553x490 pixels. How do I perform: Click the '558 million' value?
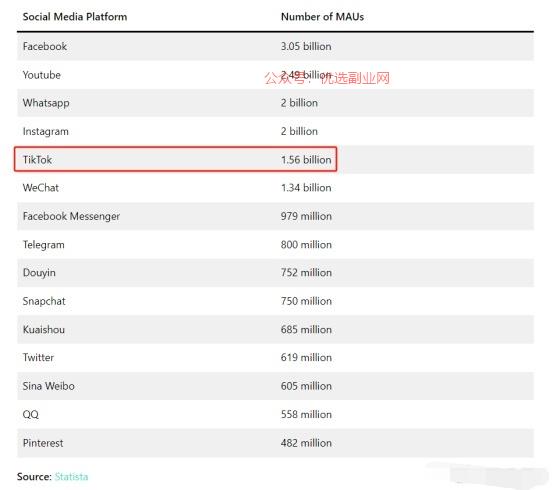306,415
